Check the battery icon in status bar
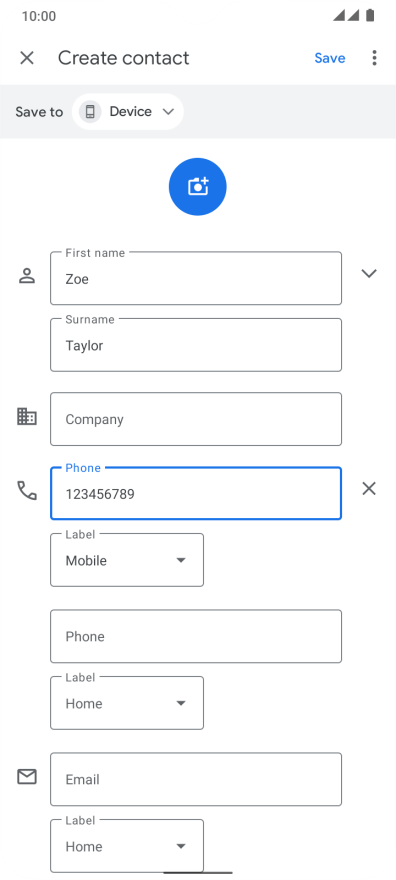396x880 pixels. [370, 15]
